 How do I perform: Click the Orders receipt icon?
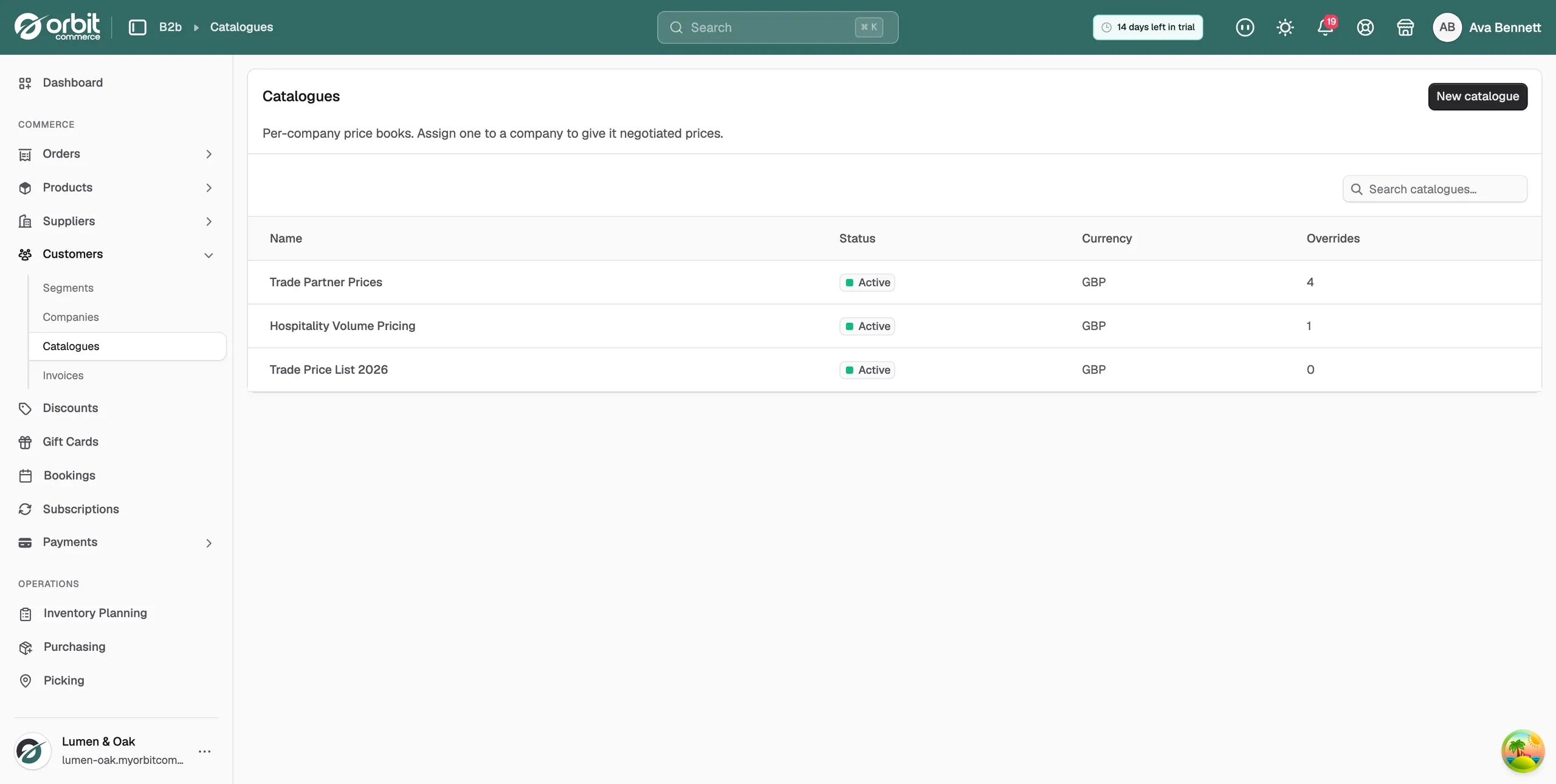(x=25, y=154)
